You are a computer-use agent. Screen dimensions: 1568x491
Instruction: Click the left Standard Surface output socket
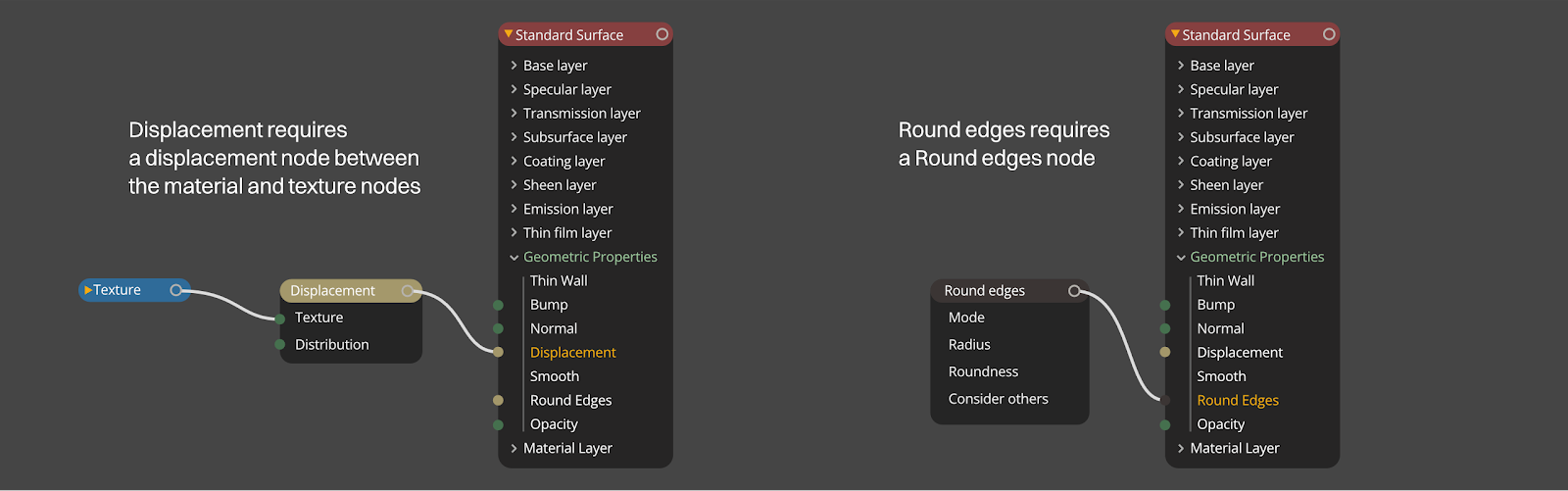point(662,34)
